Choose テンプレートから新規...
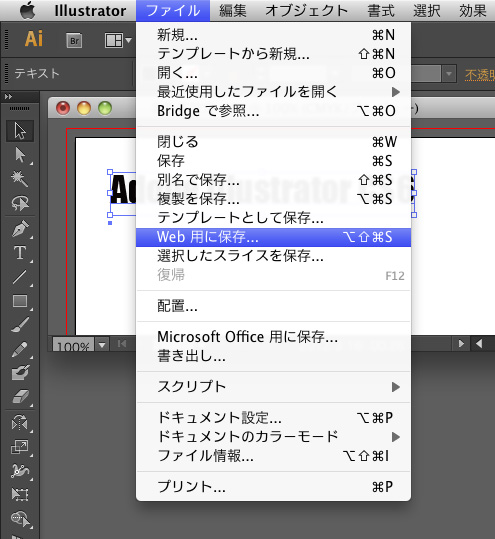495x539 pixels. (x=273, y=54)
